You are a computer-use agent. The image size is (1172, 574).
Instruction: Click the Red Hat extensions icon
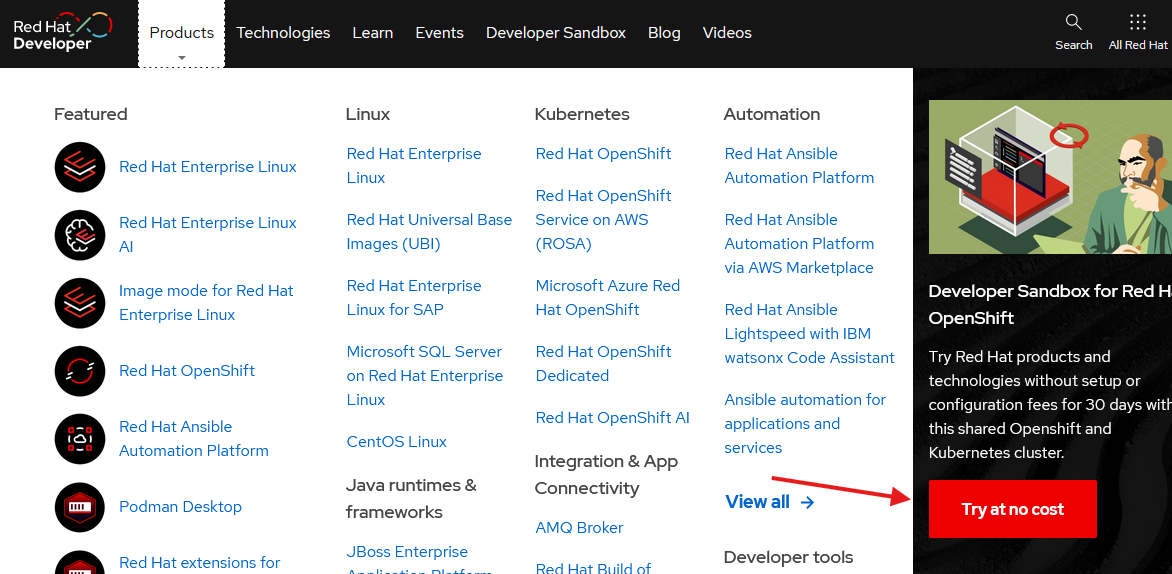(80, 562)
